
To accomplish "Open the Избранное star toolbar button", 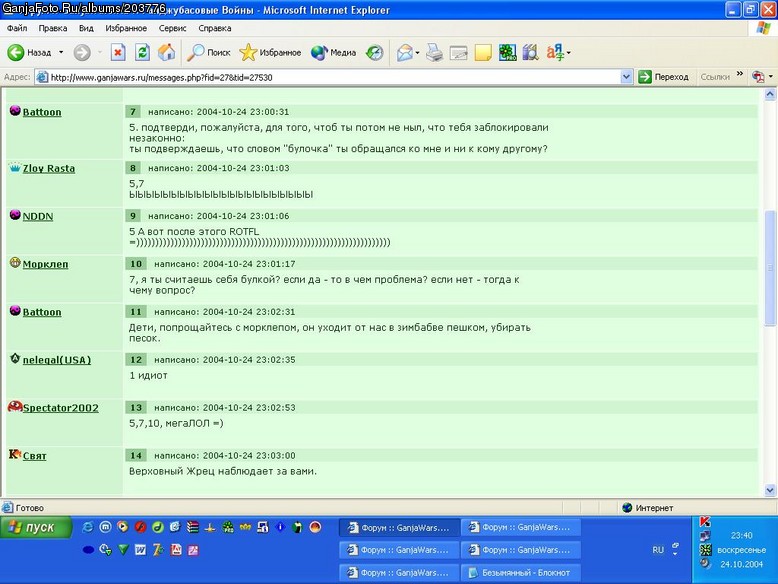I will coord(270,52).
